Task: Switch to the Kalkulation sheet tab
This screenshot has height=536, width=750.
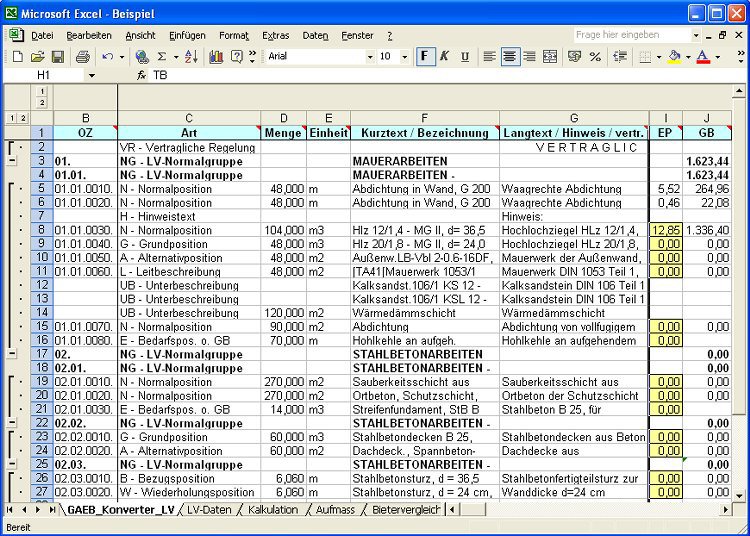Action: coord(273,510)
